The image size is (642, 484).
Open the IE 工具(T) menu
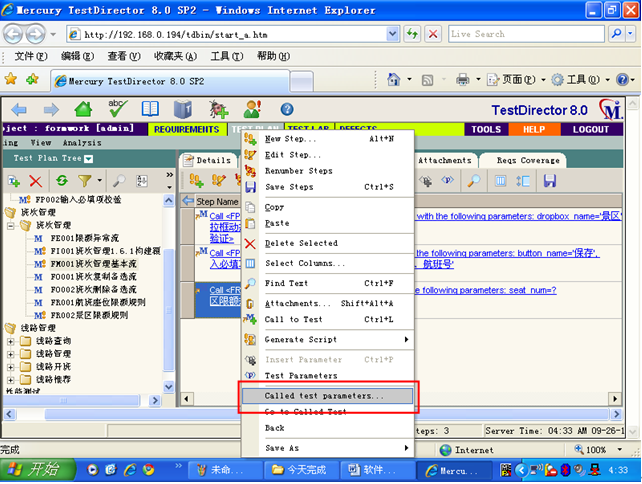click(226, 56)
